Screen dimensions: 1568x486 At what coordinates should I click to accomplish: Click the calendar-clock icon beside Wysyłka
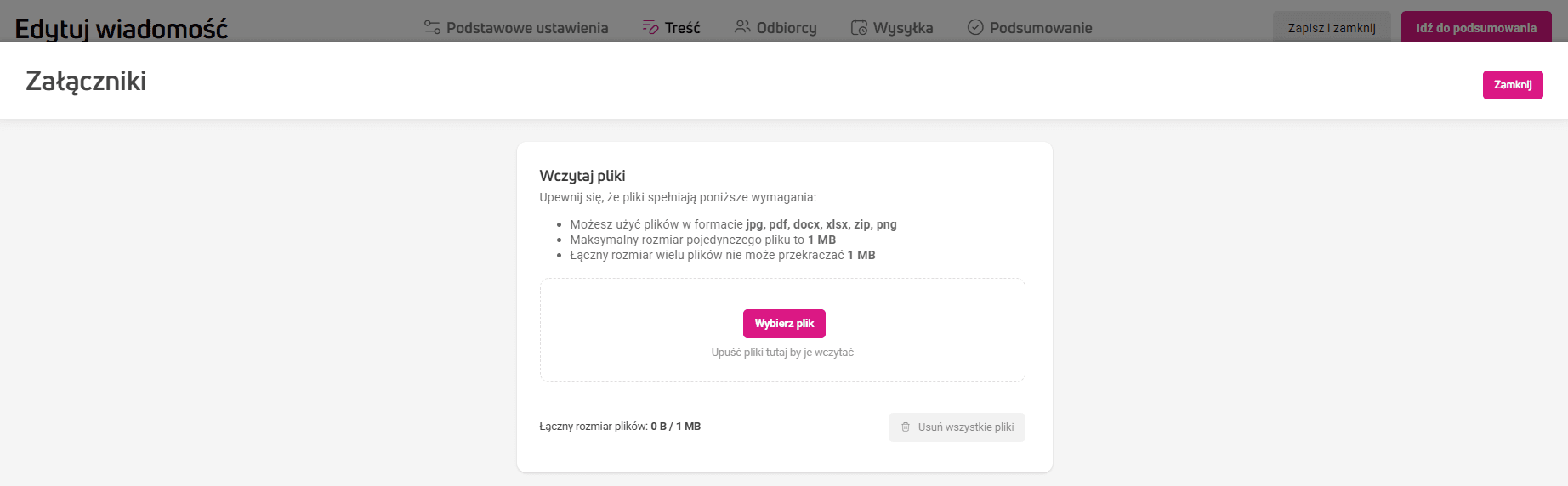859,27
